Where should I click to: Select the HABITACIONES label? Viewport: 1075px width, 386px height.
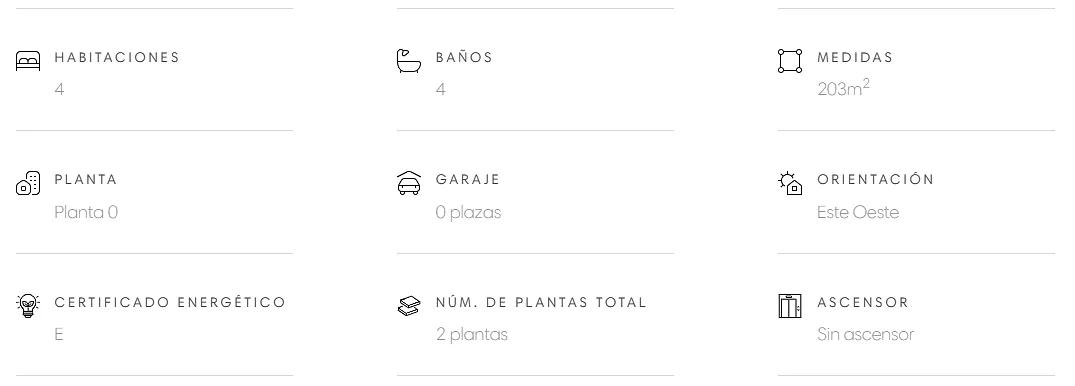(117, 58)
